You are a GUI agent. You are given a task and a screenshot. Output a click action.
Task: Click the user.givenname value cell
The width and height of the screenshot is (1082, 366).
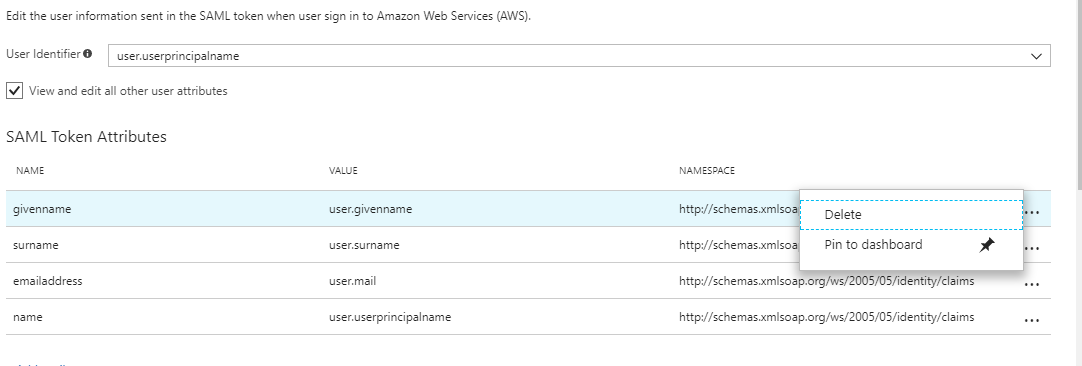coord(371,209)
